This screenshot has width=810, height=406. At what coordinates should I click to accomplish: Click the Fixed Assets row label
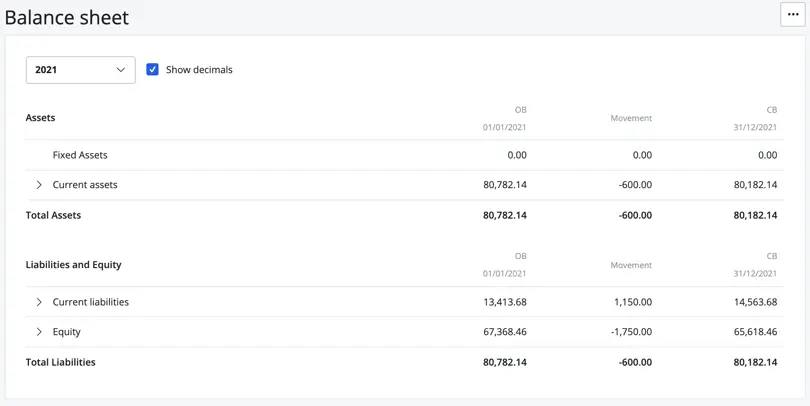[x=80, y=155]
